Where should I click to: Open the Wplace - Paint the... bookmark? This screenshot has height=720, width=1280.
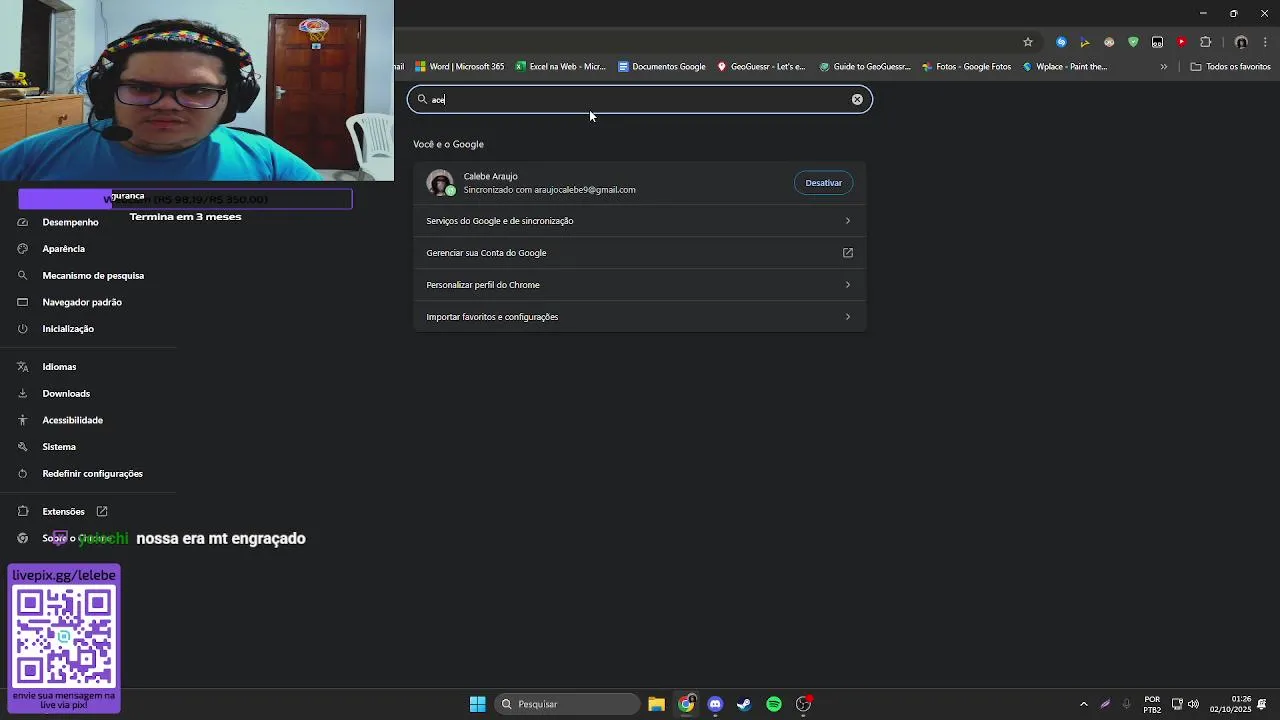coord(1065,67)
